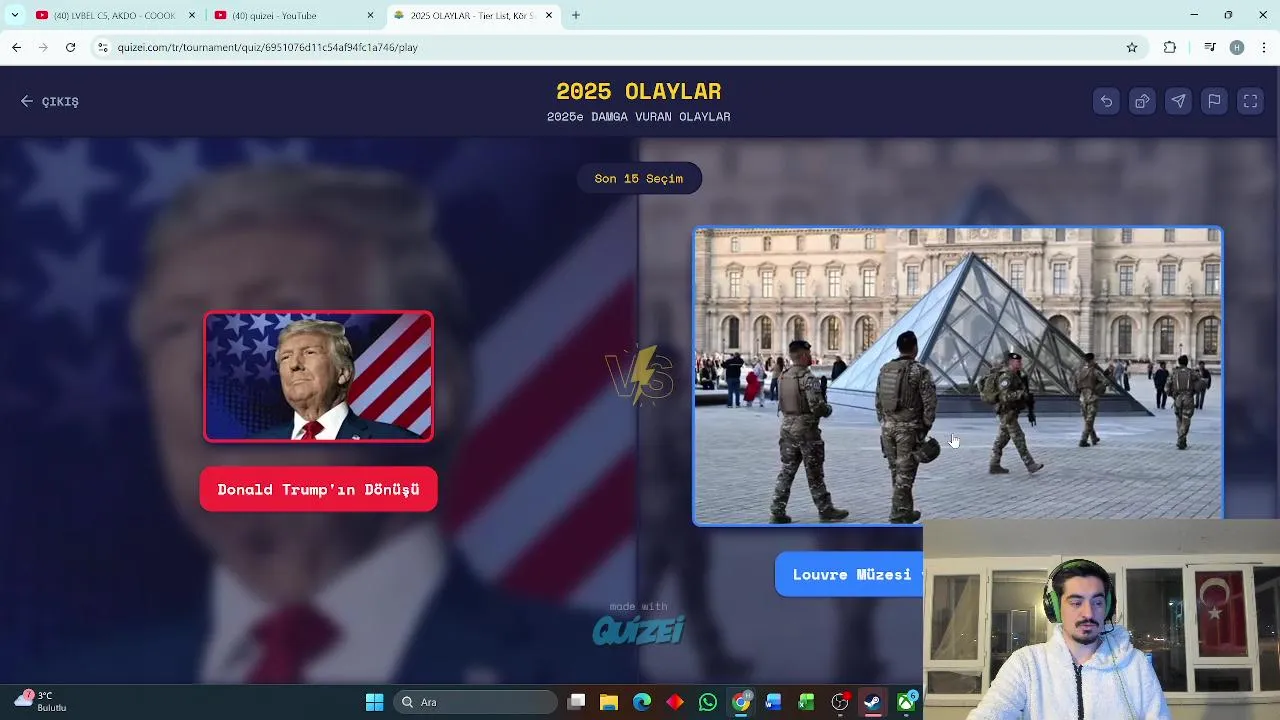Go forward with browser forward arrow

pyautogui.click(x=43, y=47)
